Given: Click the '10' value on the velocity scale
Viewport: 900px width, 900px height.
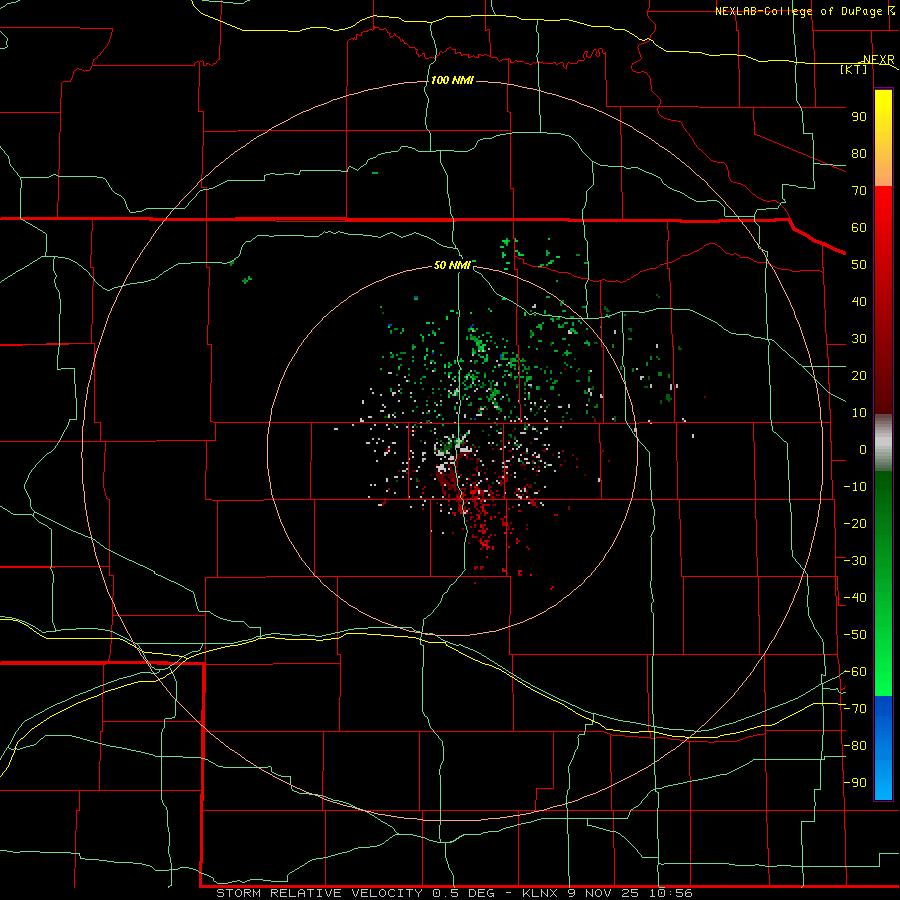Looking at the screenshot, I should tap(859, 413).
